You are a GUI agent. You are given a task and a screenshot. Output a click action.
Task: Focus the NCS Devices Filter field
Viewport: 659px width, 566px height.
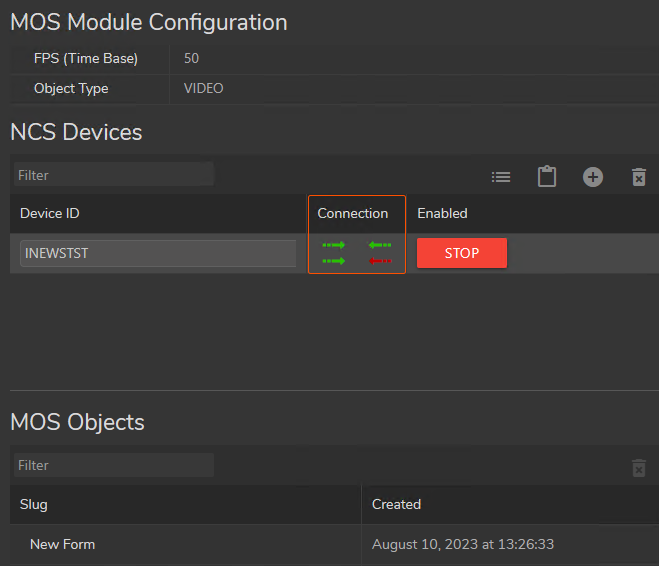(x=113, y=175)
